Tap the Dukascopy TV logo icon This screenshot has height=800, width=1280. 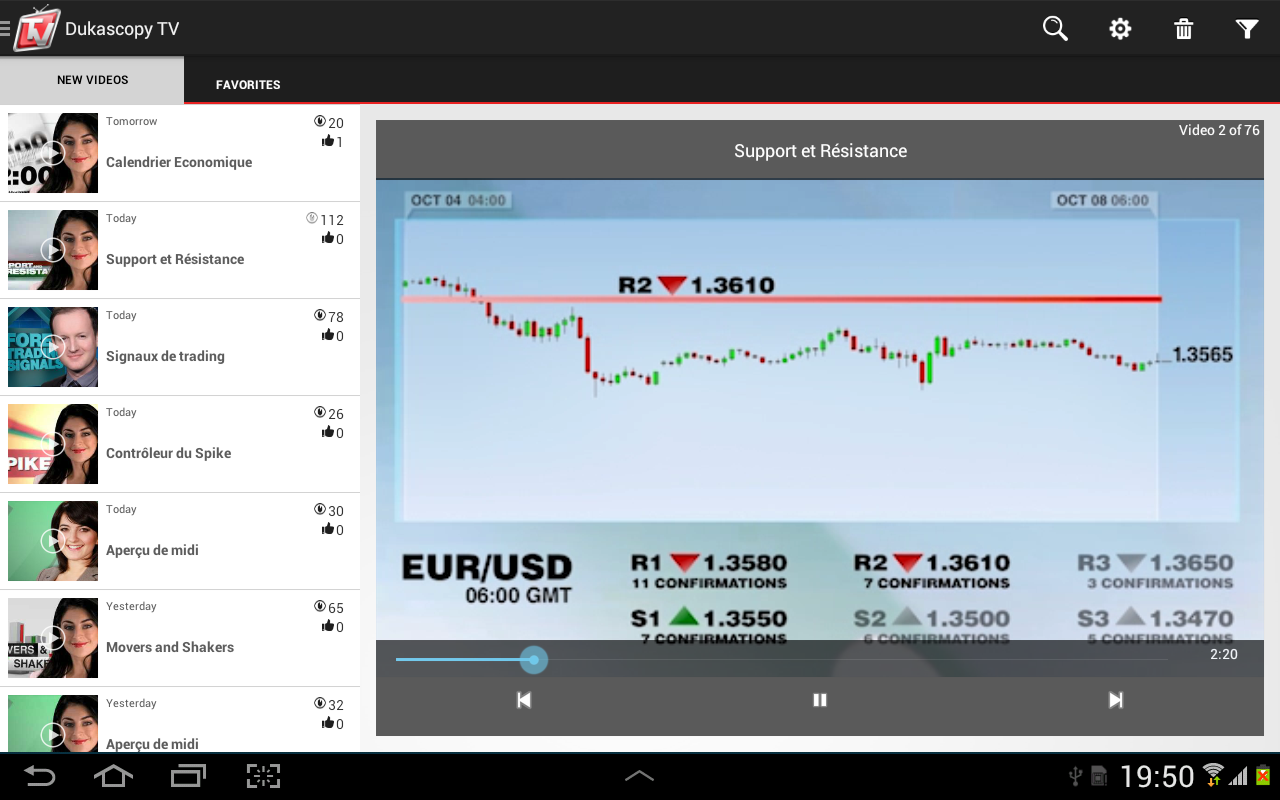click(37, 28)
